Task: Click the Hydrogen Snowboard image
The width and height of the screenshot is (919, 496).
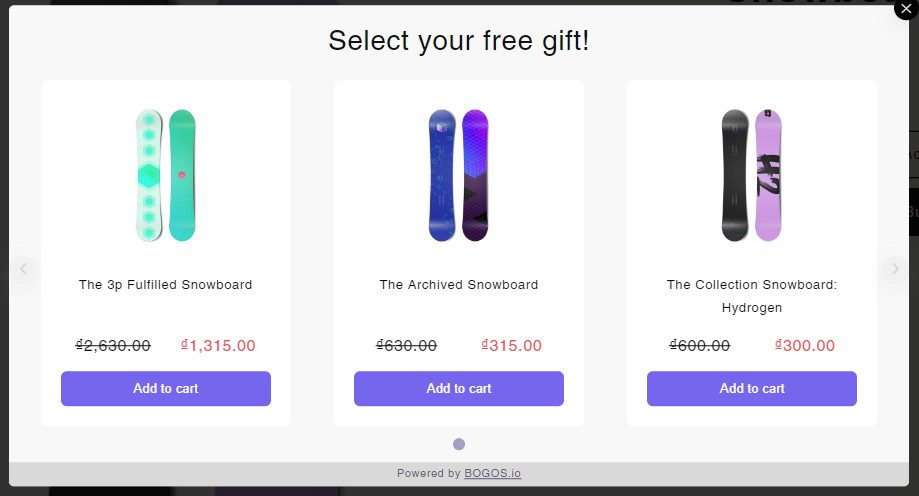Action: (x=752, y=175)
